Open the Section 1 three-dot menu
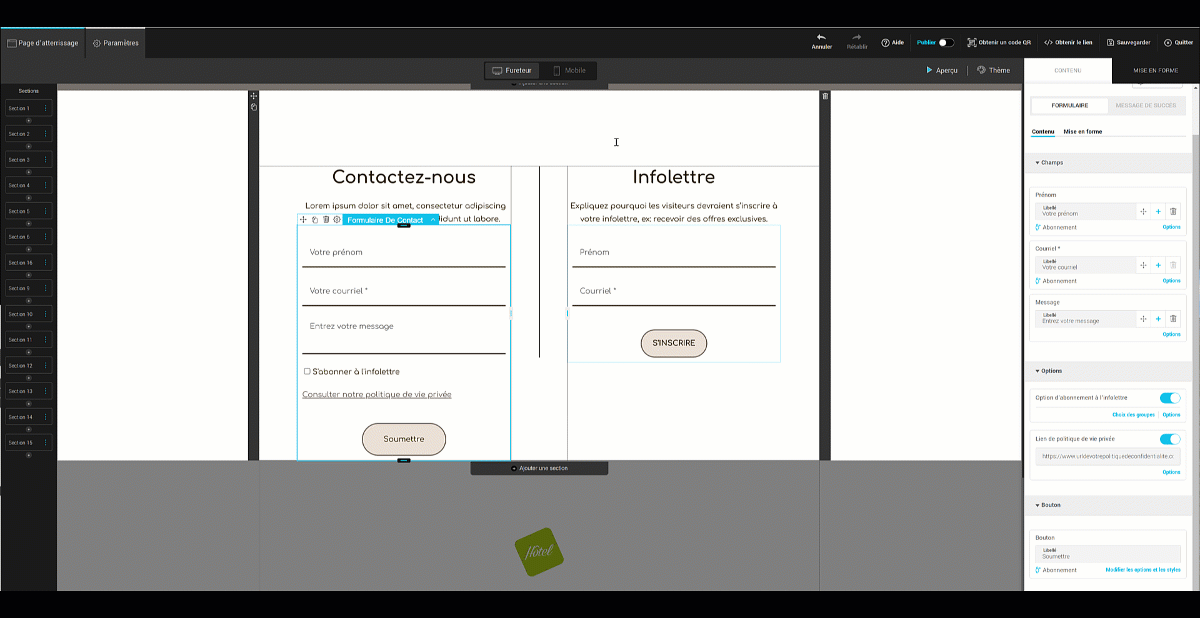Image resolution: width=1200 pixels, height=618 pixels. (45, 108)
